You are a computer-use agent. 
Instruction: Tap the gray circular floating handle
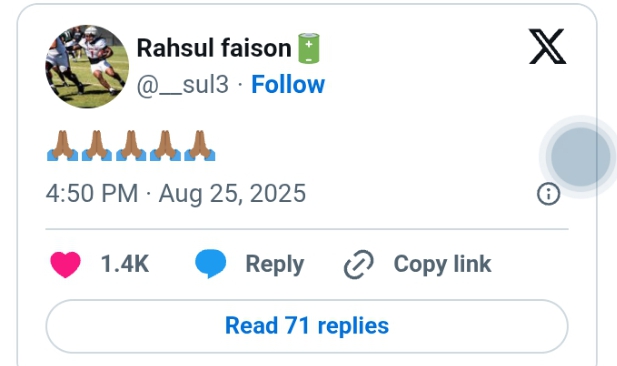click(580, 157)
